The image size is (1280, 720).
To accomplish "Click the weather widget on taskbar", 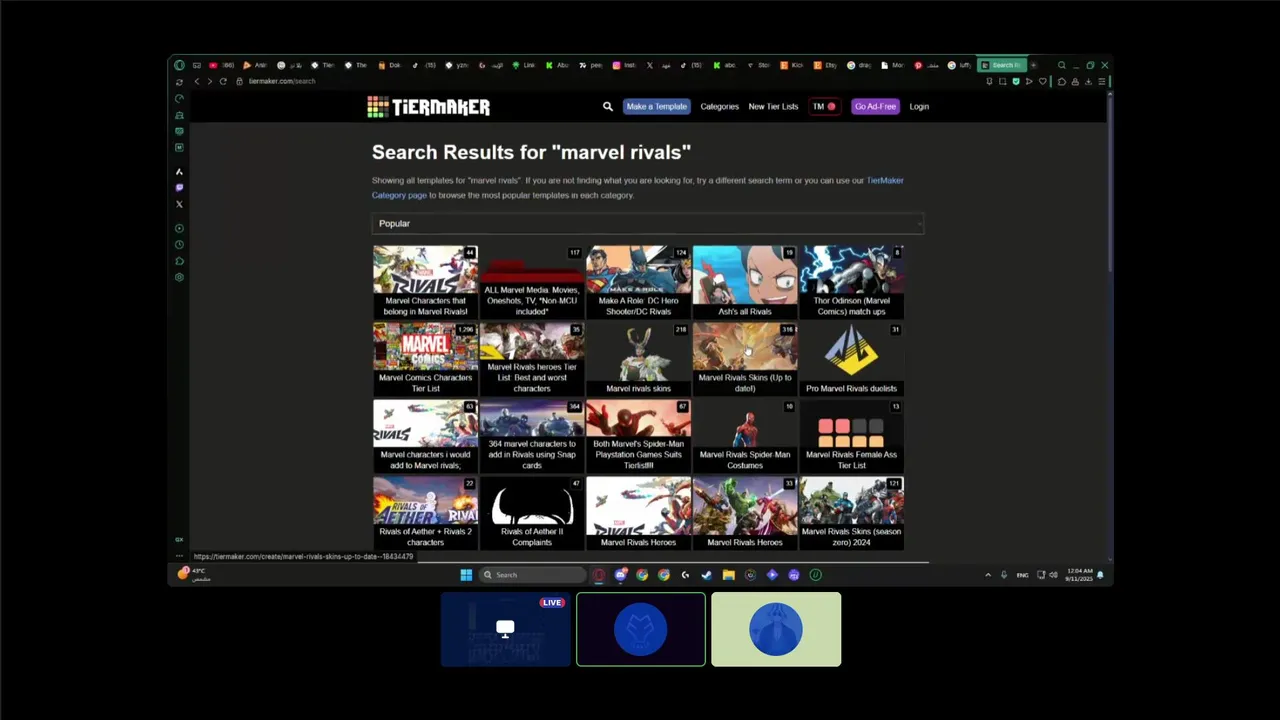I will point(194,574).
